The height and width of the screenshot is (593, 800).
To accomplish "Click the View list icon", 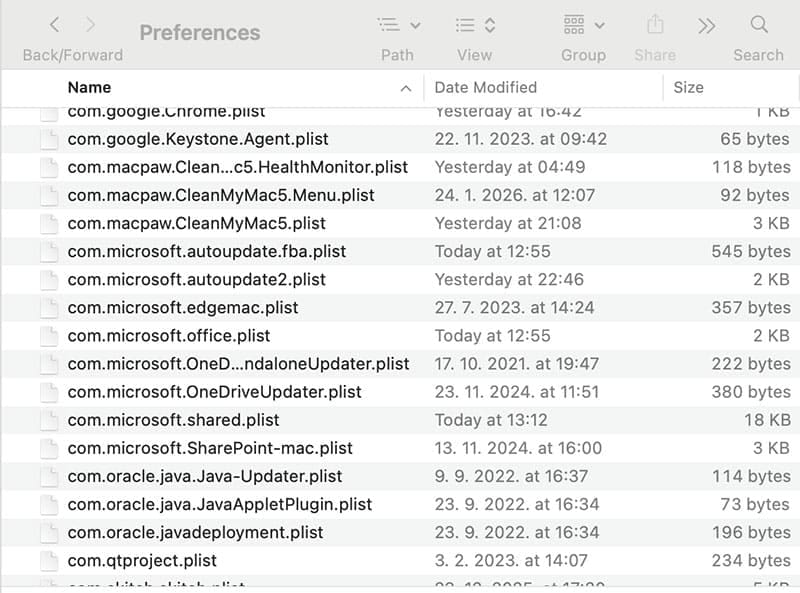I will pyautogui.click(x=465, y=25).
